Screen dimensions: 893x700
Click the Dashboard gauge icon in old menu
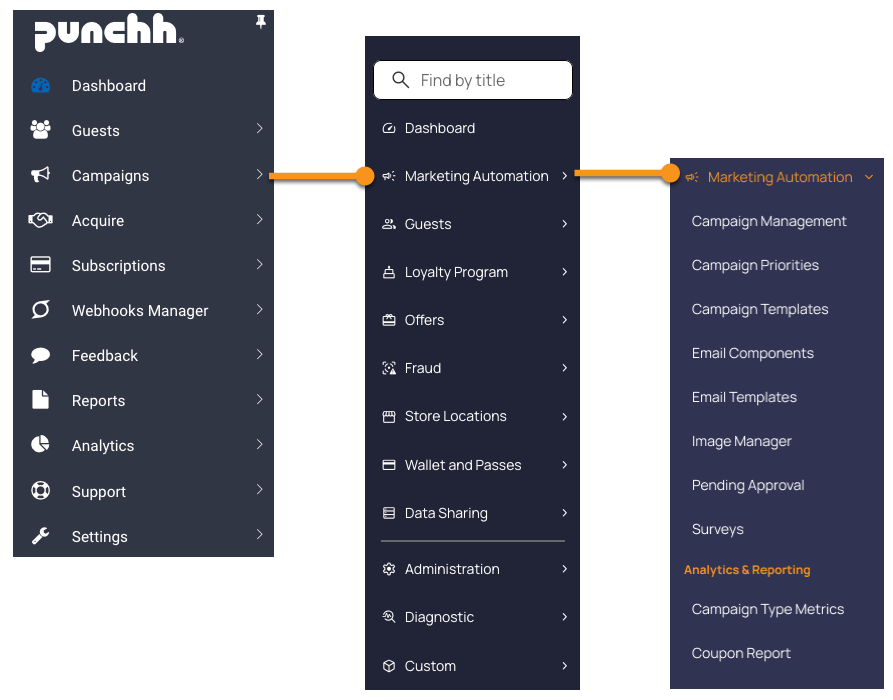pyautogui.click(x=40, y=85)
